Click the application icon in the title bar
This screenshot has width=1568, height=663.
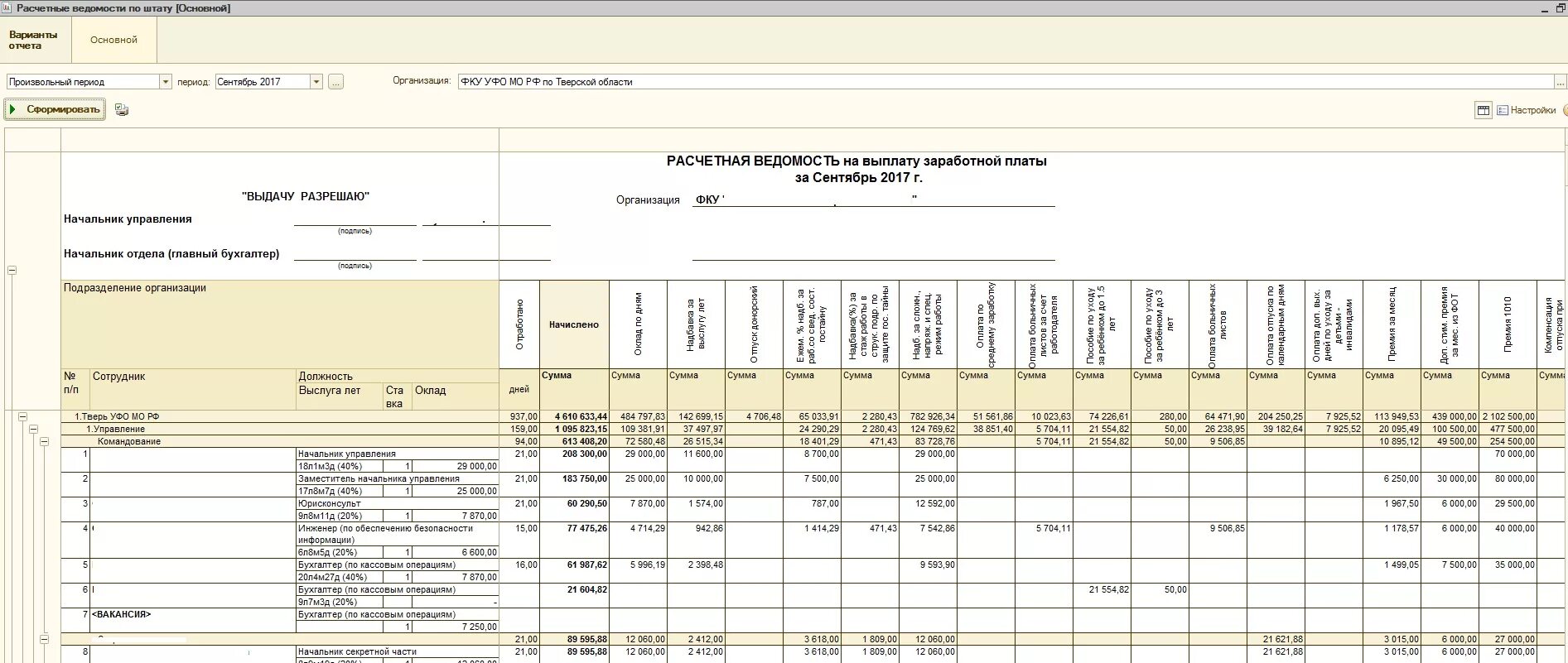tap(7, 7)
